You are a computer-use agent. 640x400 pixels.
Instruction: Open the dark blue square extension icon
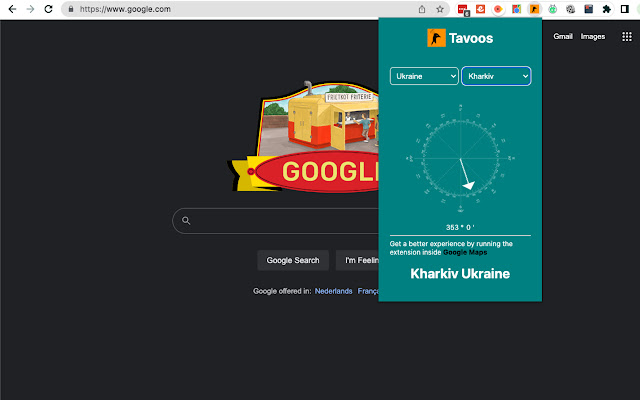588,9
